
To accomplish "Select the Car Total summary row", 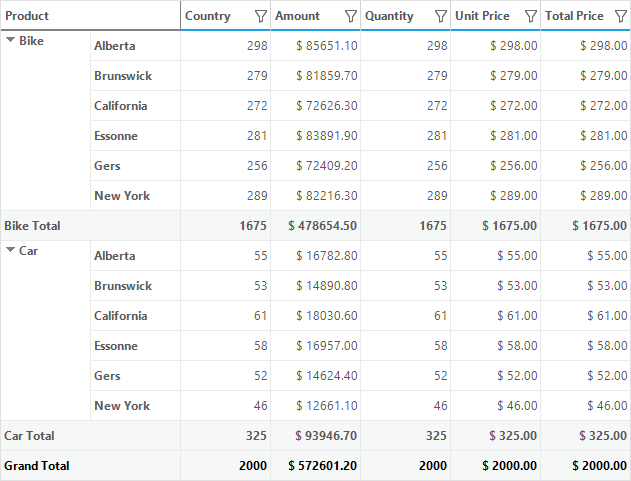I will point(315,436).
